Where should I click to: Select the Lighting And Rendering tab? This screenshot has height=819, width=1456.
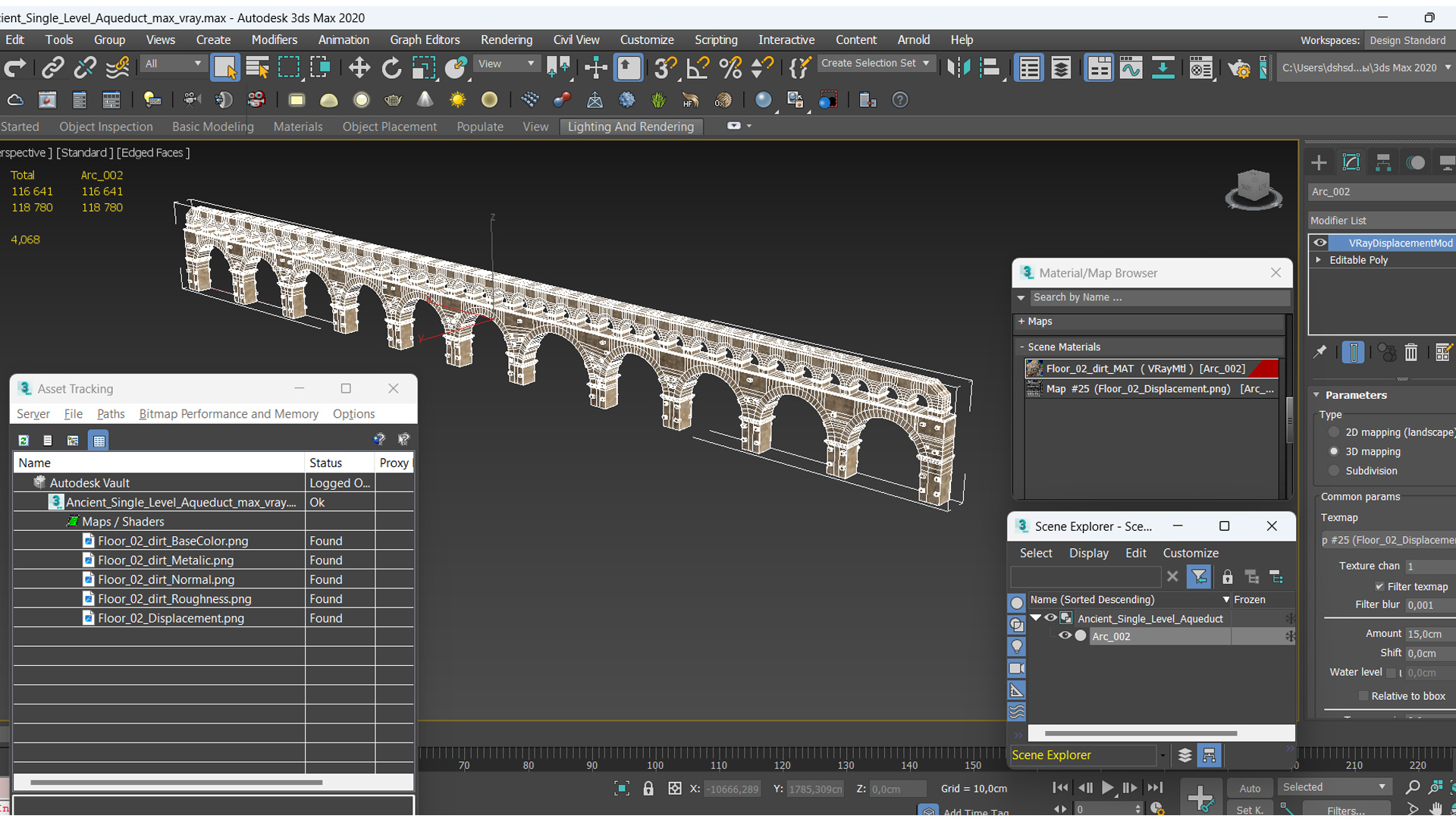coord(632,126)
